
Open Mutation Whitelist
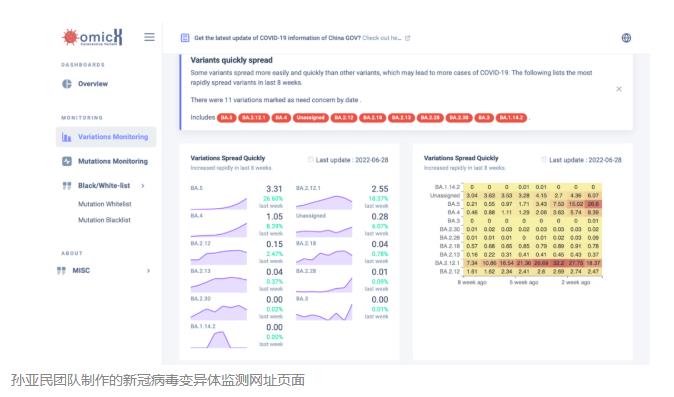click(104, 204)
